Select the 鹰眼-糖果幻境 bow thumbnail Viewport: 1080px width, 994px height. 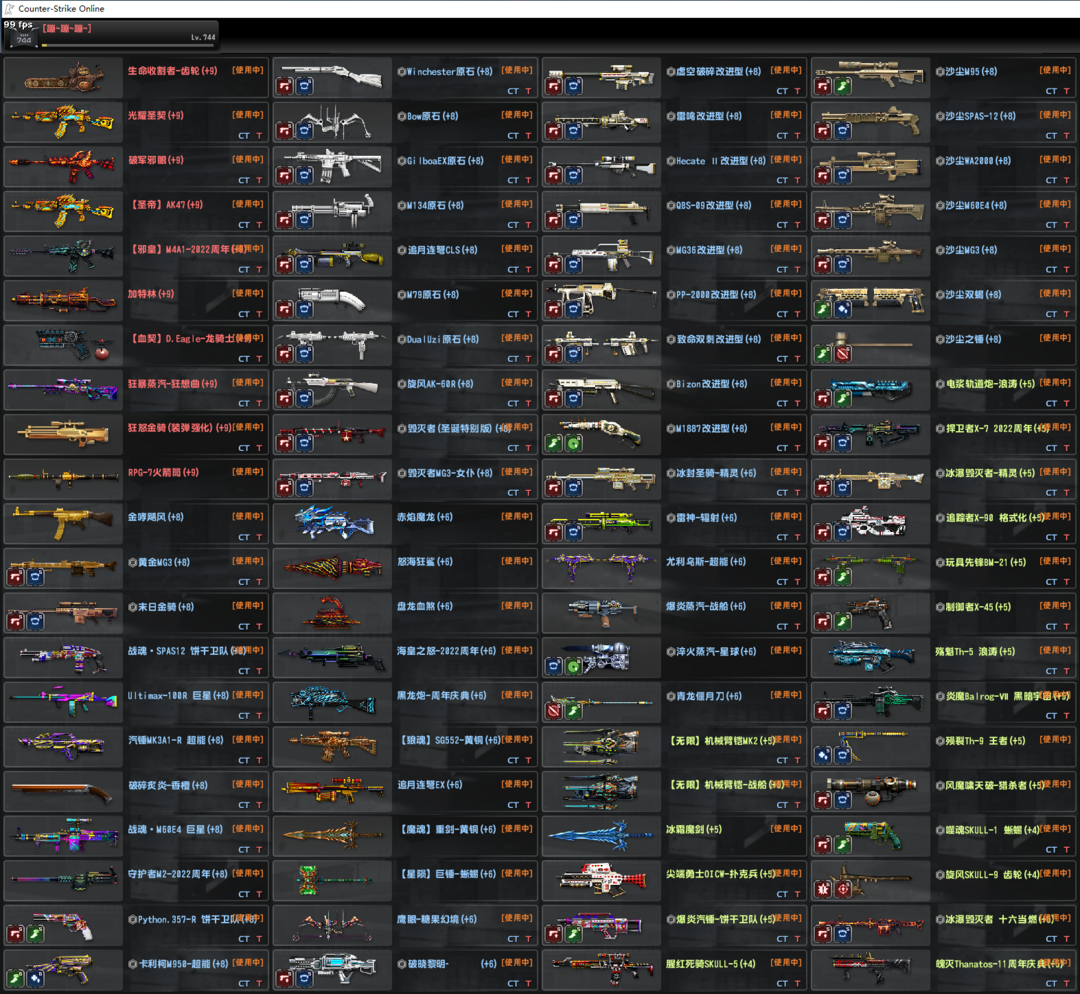click(x=332, y=926)
